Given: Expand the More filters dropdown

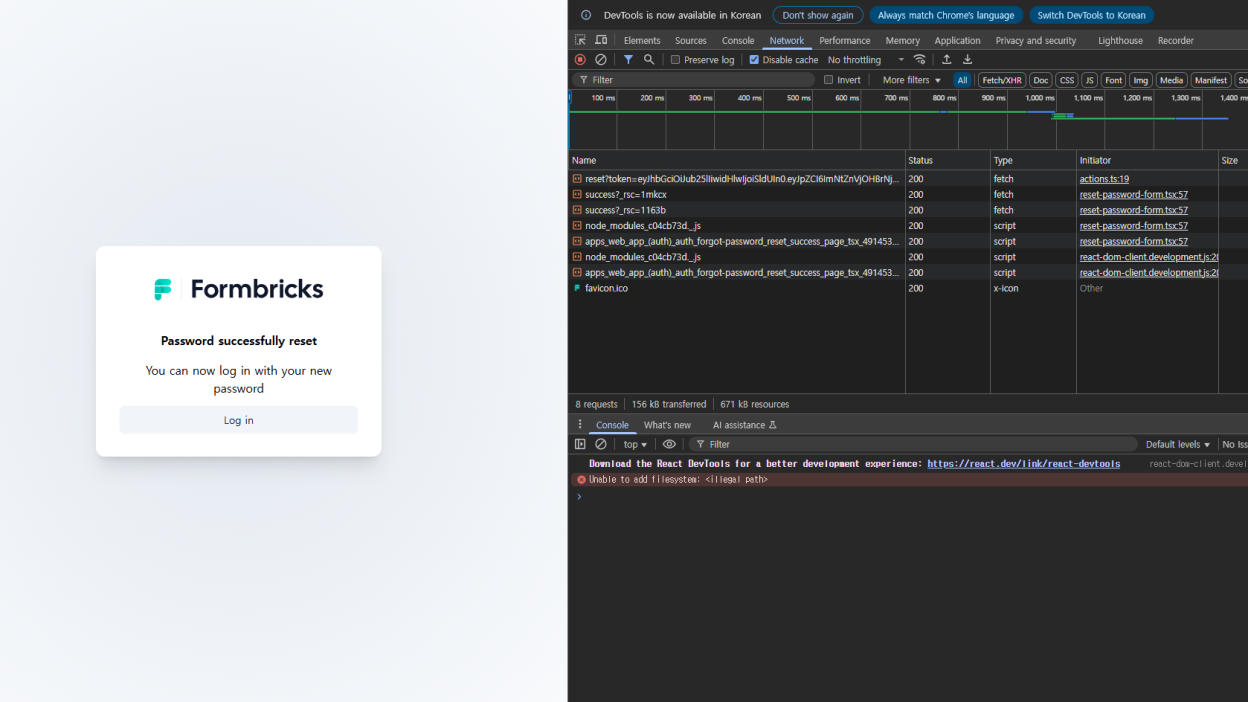Looking at the screenshot, I should click(912, 80).
